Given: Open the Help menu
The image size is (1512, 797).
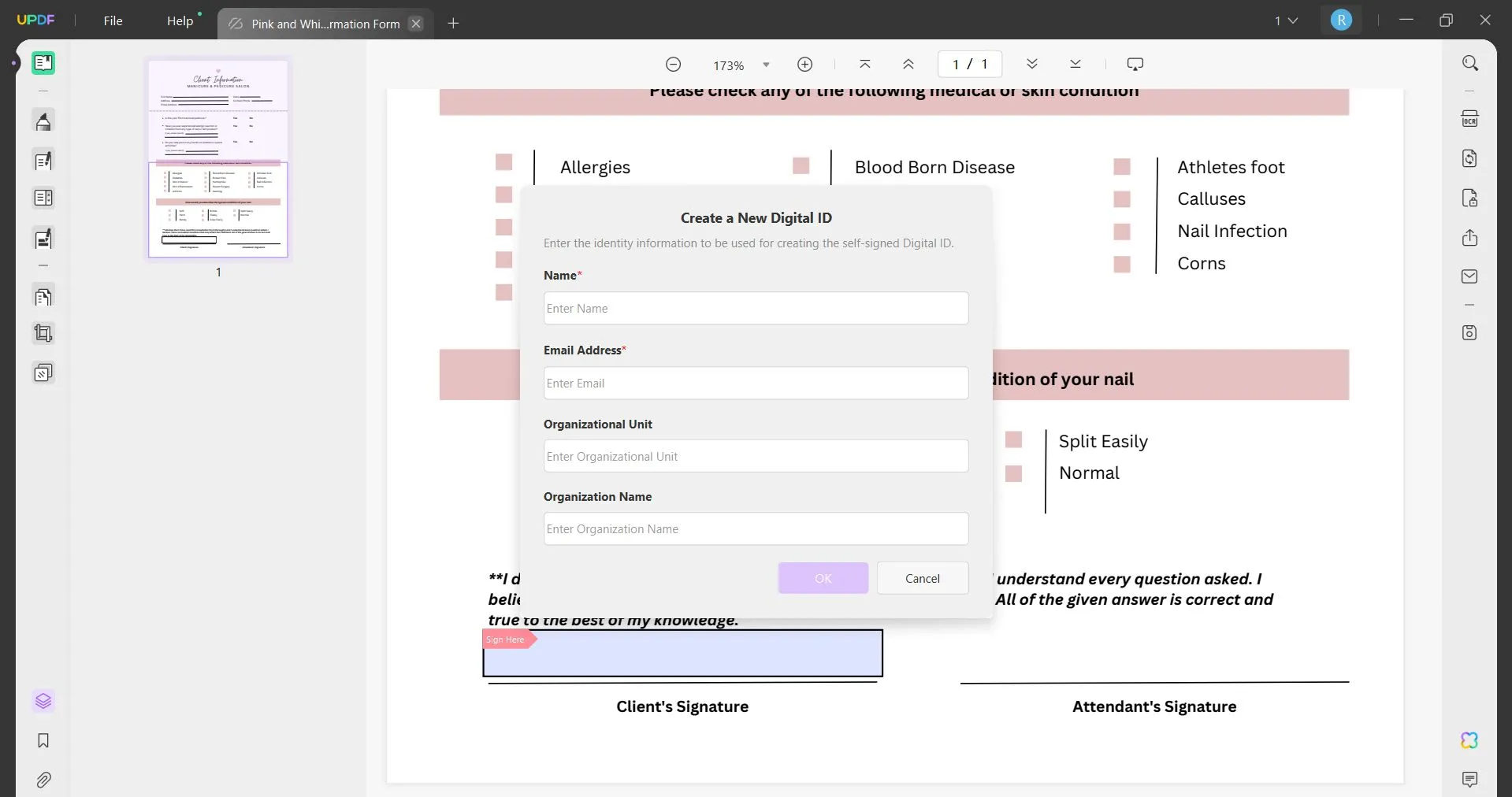Looking at the screenshot, I should (180, 20).
